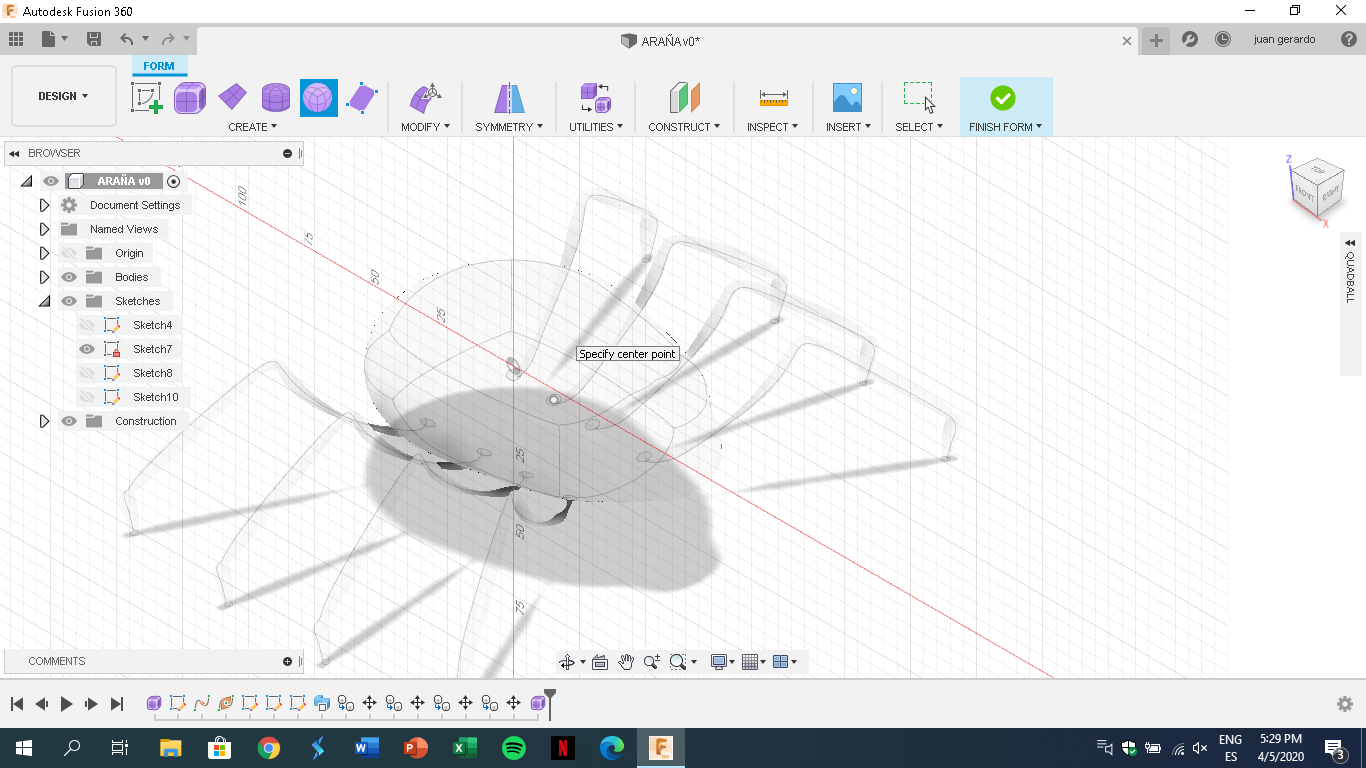Open the DESIGN workspace switcher
The width and height of the screenshot is (1366, 768).
(62, 96)
